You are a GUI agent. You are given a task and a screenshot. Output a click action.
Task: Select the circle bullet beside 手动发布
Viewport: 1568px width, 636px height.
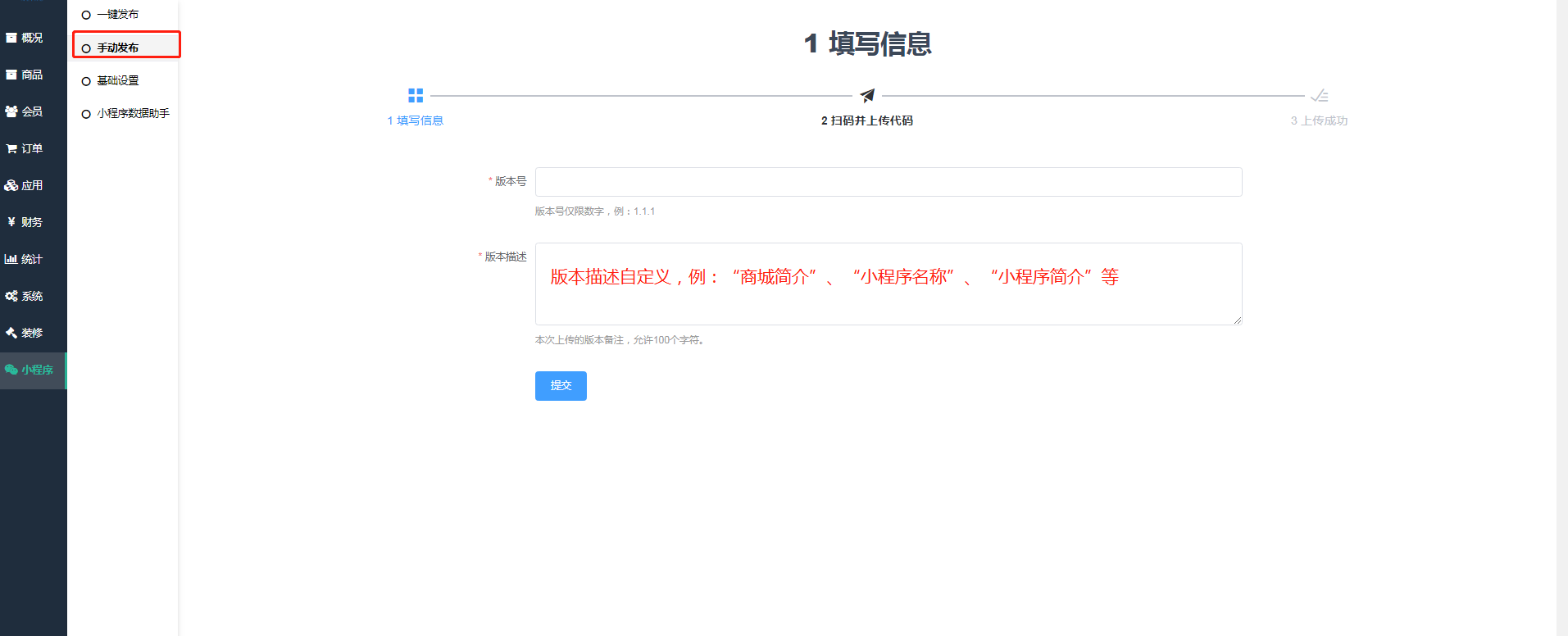pos(86,48)
